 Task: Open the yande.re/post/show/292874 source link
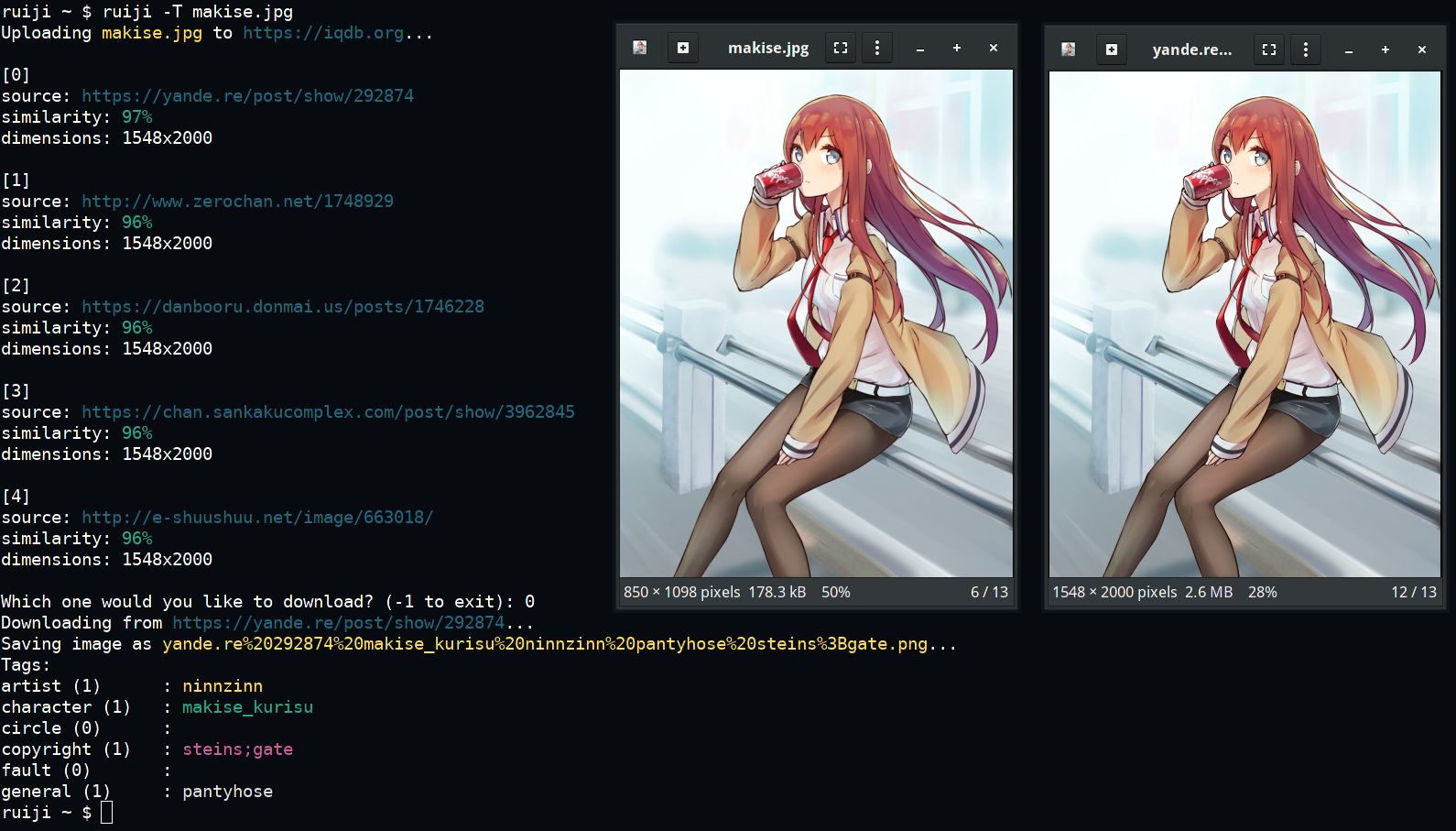click(x=247, y=96)
